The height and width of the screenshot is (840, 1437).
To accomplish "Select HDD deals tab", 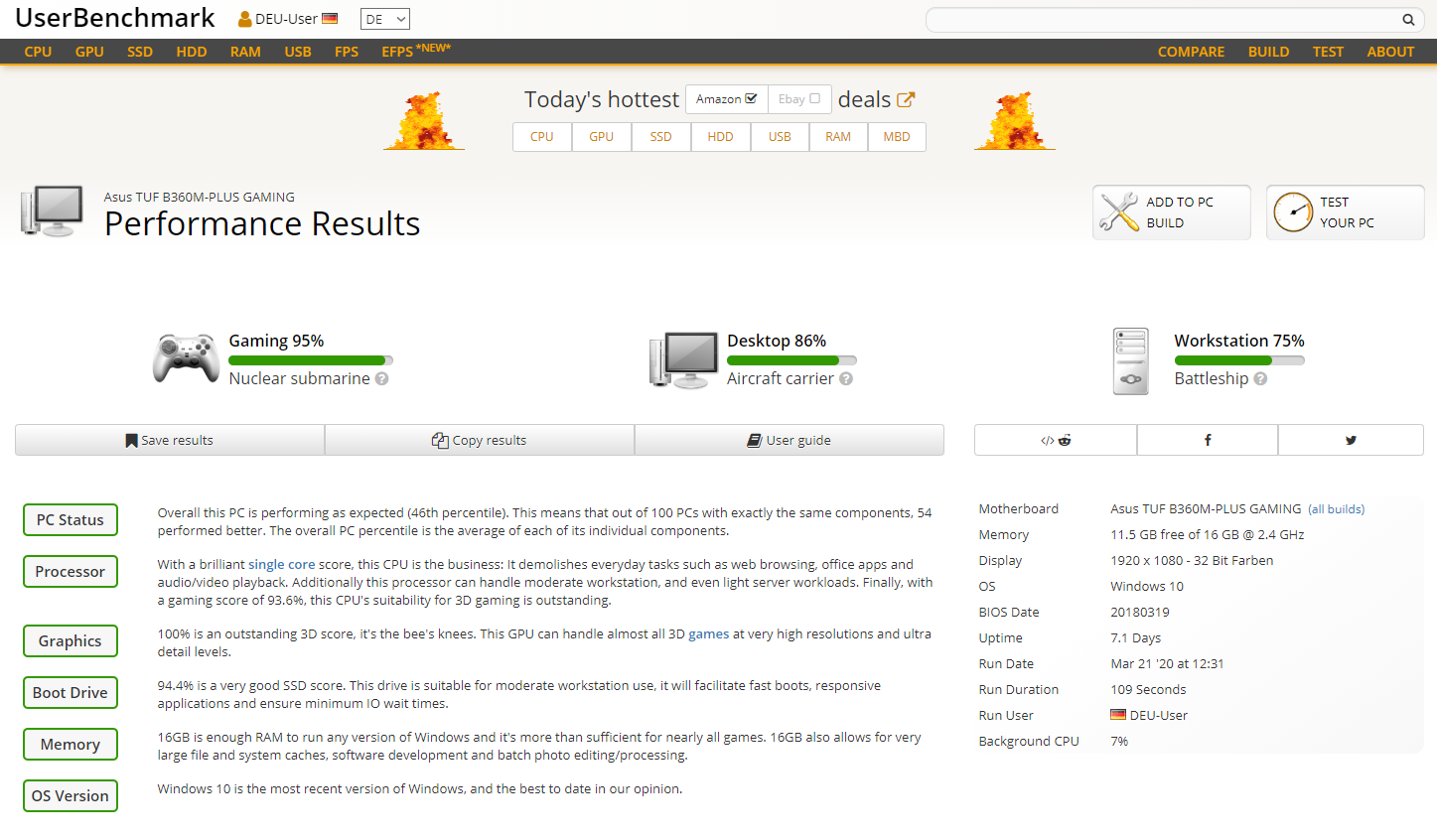I will 721,137.
